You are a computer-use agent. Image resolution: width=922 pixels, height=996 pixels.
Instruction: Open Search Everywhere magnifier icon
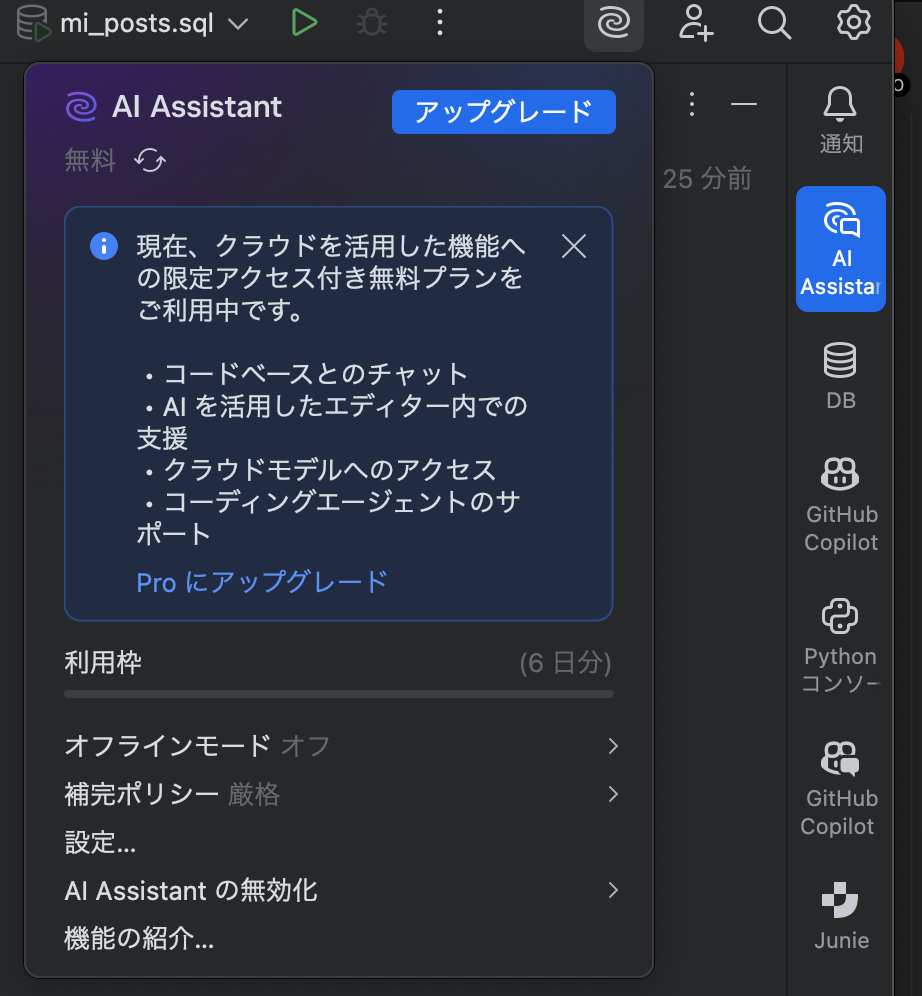[x=774, y=24]
